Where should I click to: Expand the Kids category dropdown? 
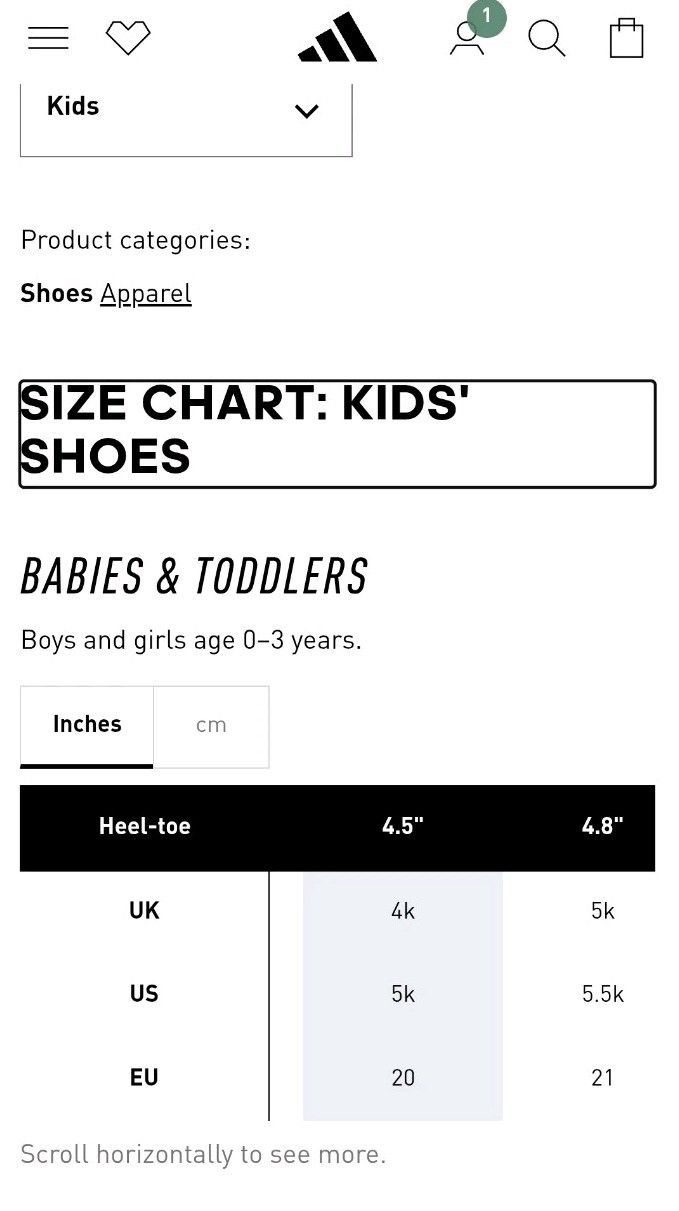[x=186, y=110]
